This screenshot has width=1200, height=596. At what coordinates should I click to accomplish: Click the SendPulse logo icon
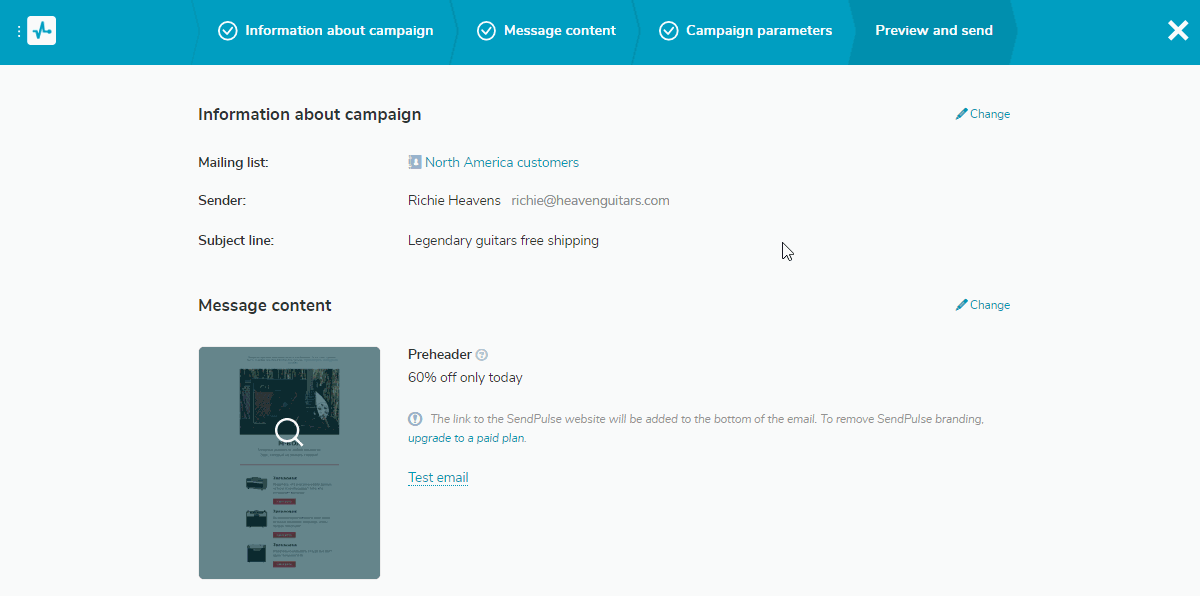pos(42,31)
